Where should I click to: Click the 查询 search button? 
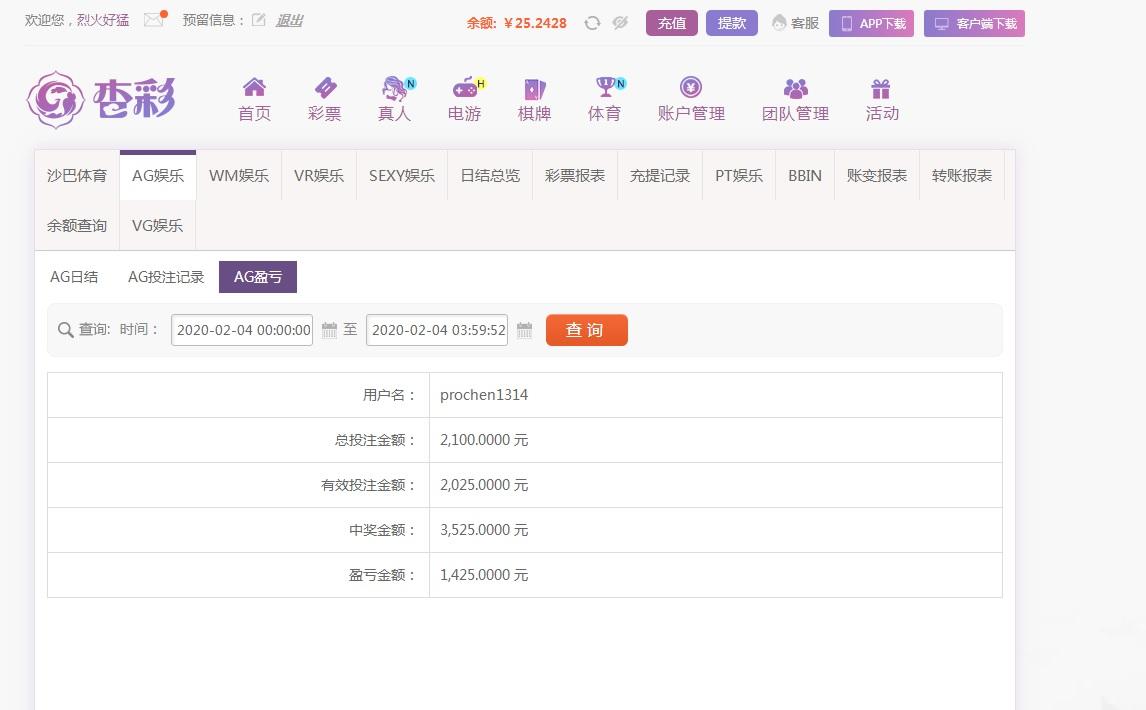[x=586, y=330]
